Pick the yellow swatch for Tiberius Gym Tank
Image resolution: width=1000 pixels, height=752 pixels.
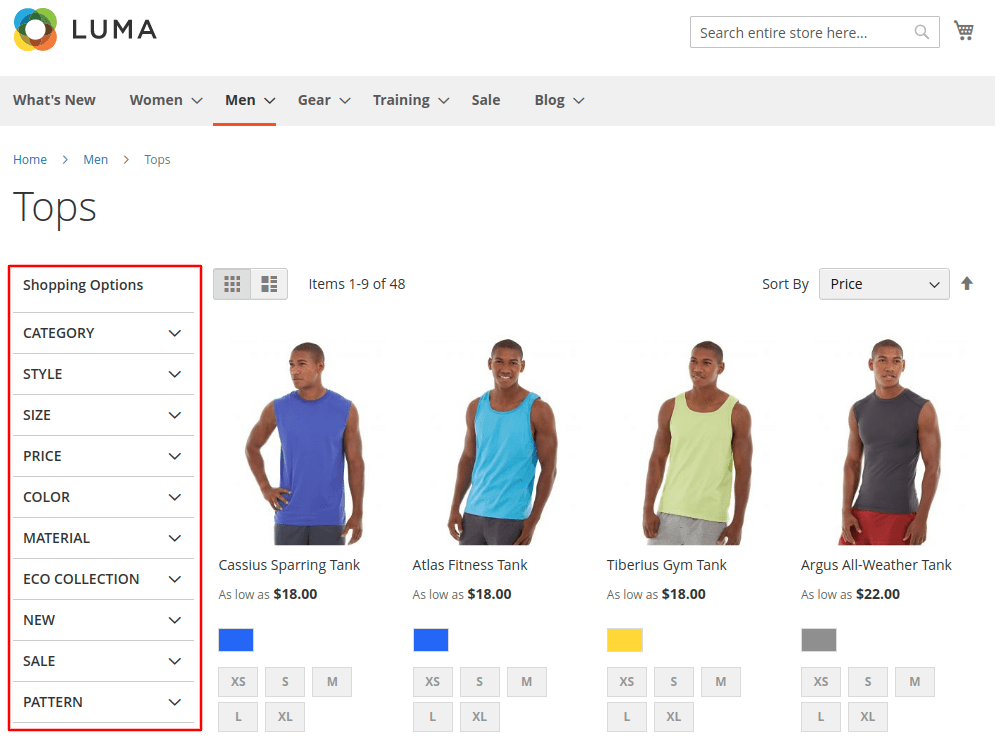pos(625,640)
